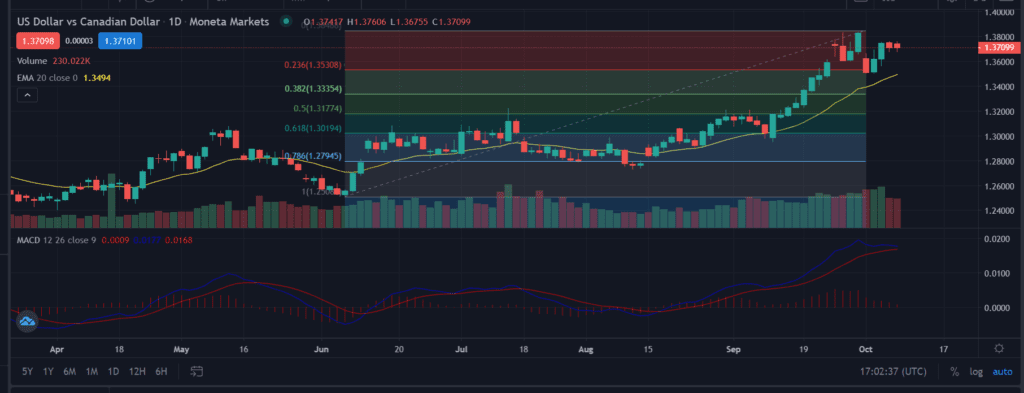Click the red sell price 1.37098 button

coord(37,41)
